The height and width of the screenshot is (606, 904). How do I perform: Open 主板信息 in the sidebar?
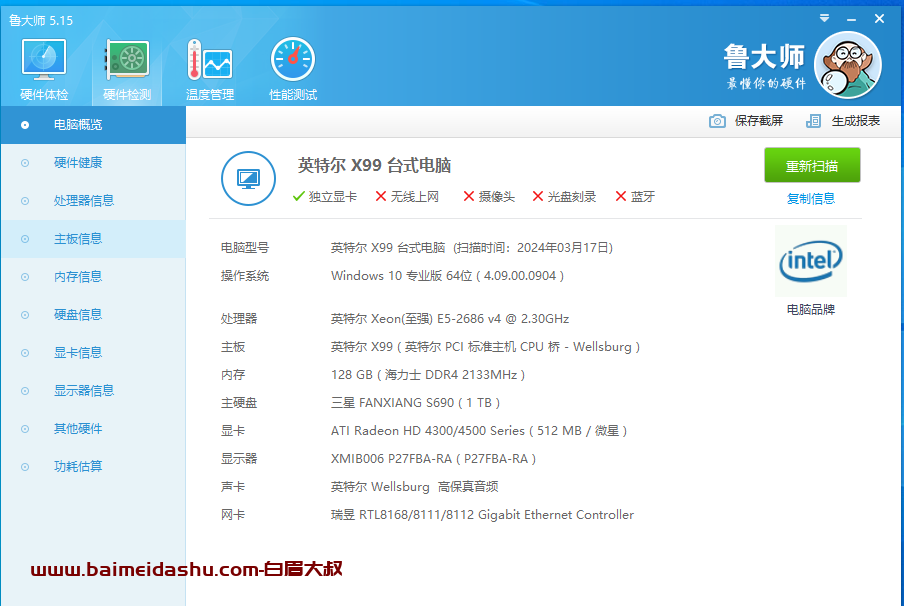click(93, 239)
